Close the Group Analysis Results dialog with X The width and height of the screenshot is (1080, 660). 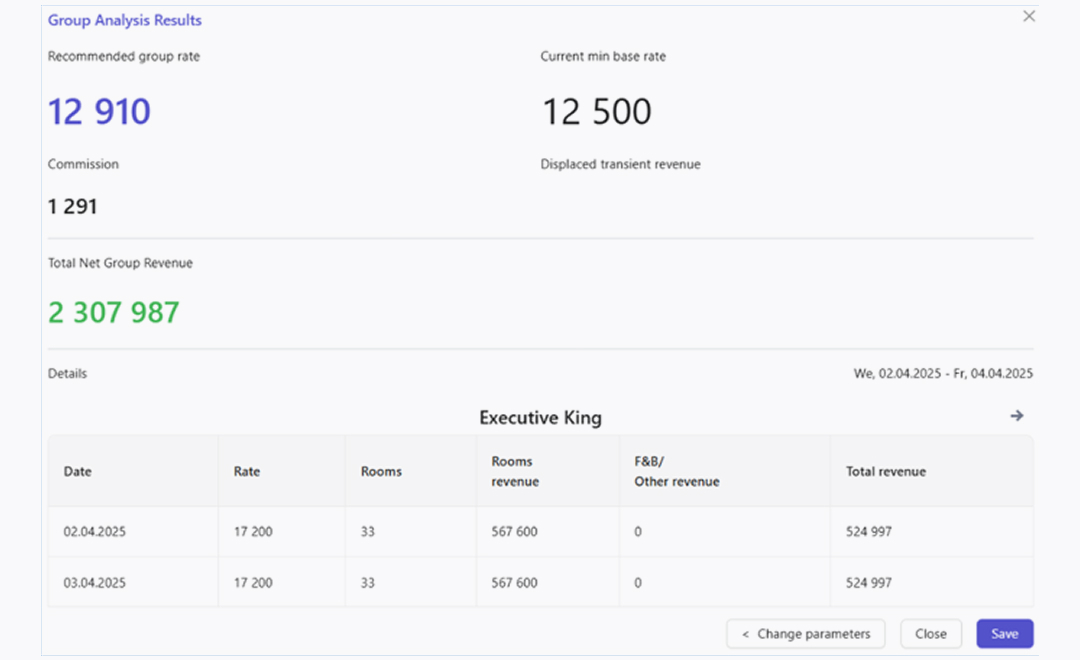point(1029,17)
